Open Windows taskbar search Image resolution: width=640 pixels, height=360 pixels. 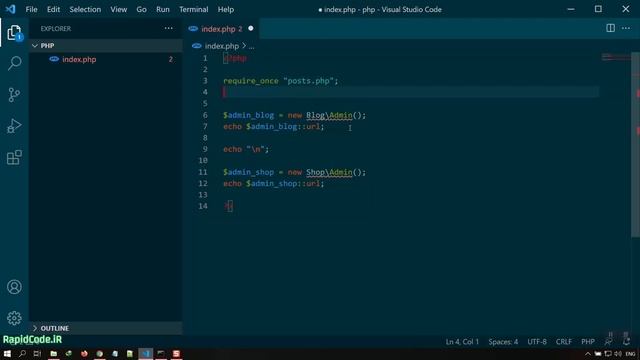(x=22, y=353)
